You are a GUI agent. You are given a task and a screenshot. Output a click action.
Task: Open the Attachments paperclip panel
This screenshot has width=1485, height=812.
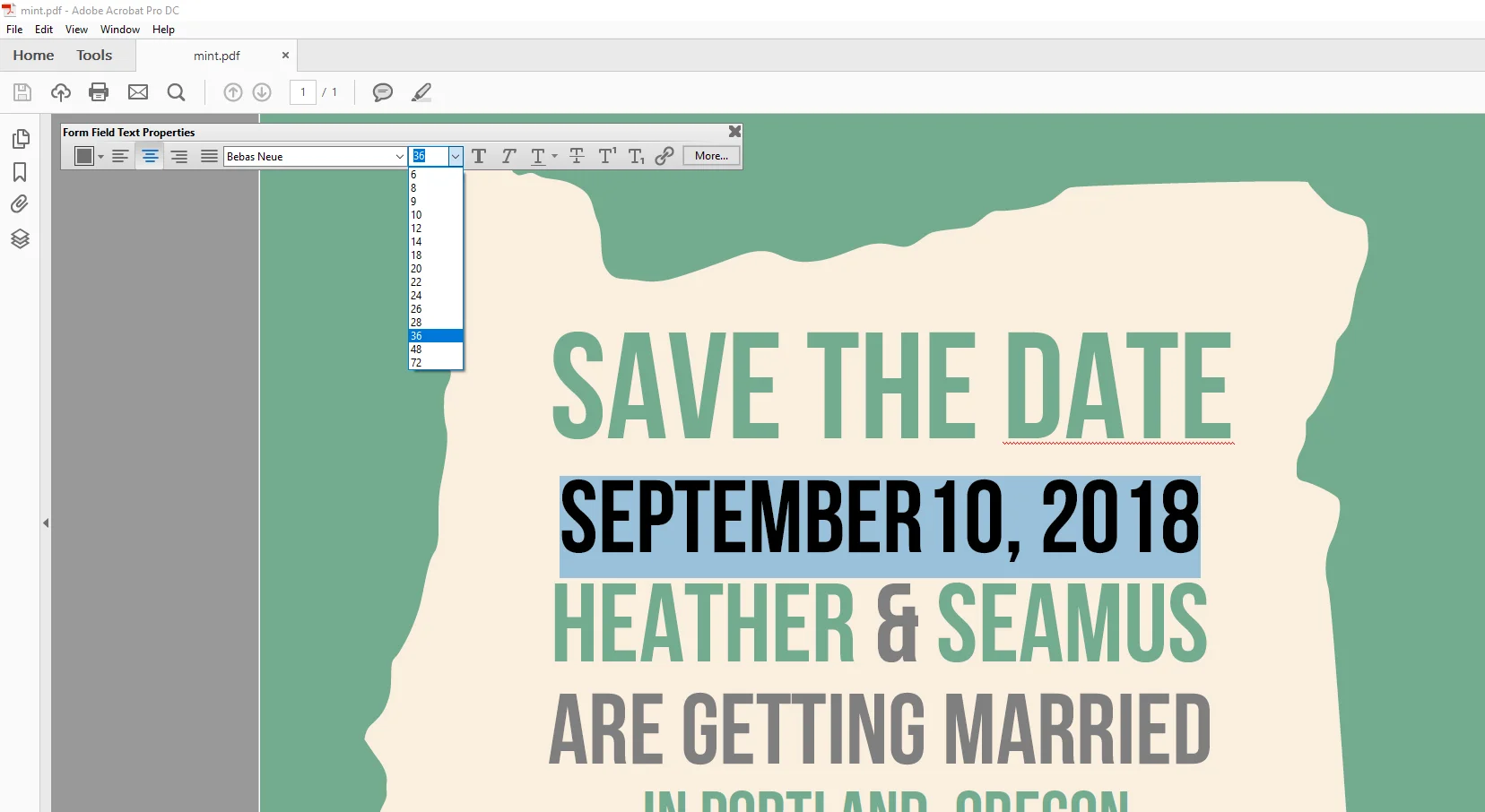[20, 204]
